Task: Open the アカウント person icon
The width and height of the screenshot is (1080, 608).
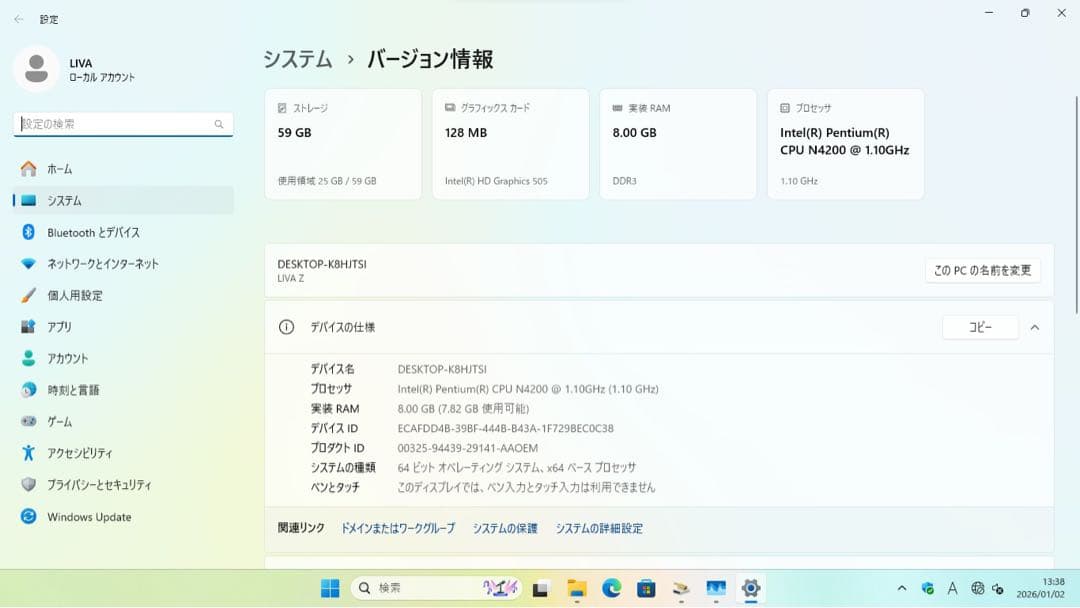Action: point(28,358)
